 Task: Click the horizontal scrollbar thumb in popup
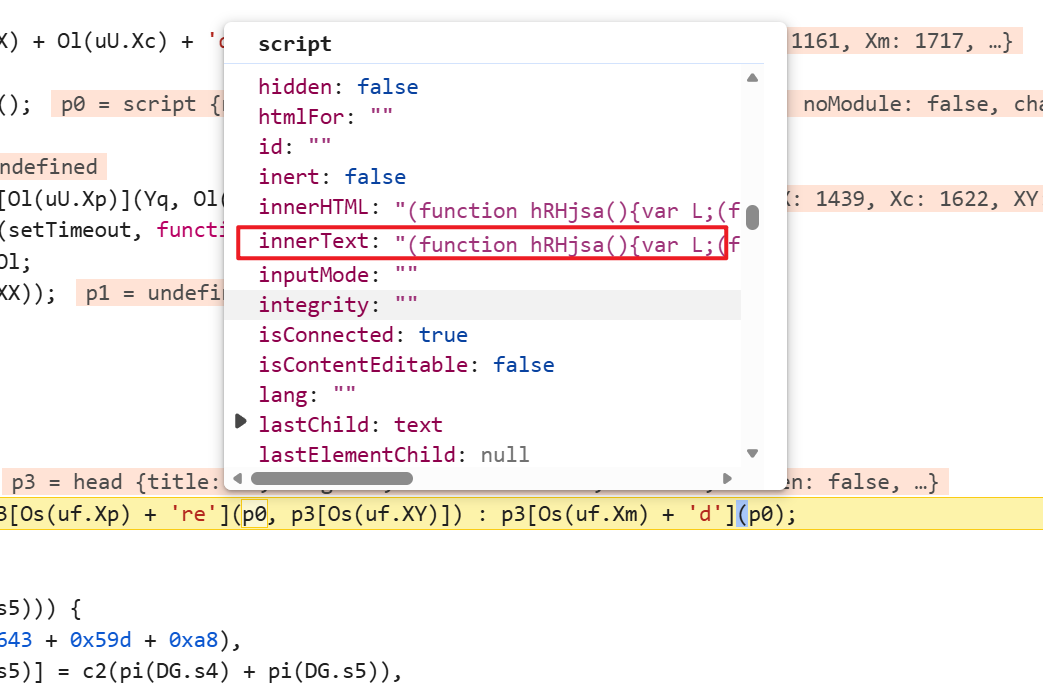tap(332, 479)
